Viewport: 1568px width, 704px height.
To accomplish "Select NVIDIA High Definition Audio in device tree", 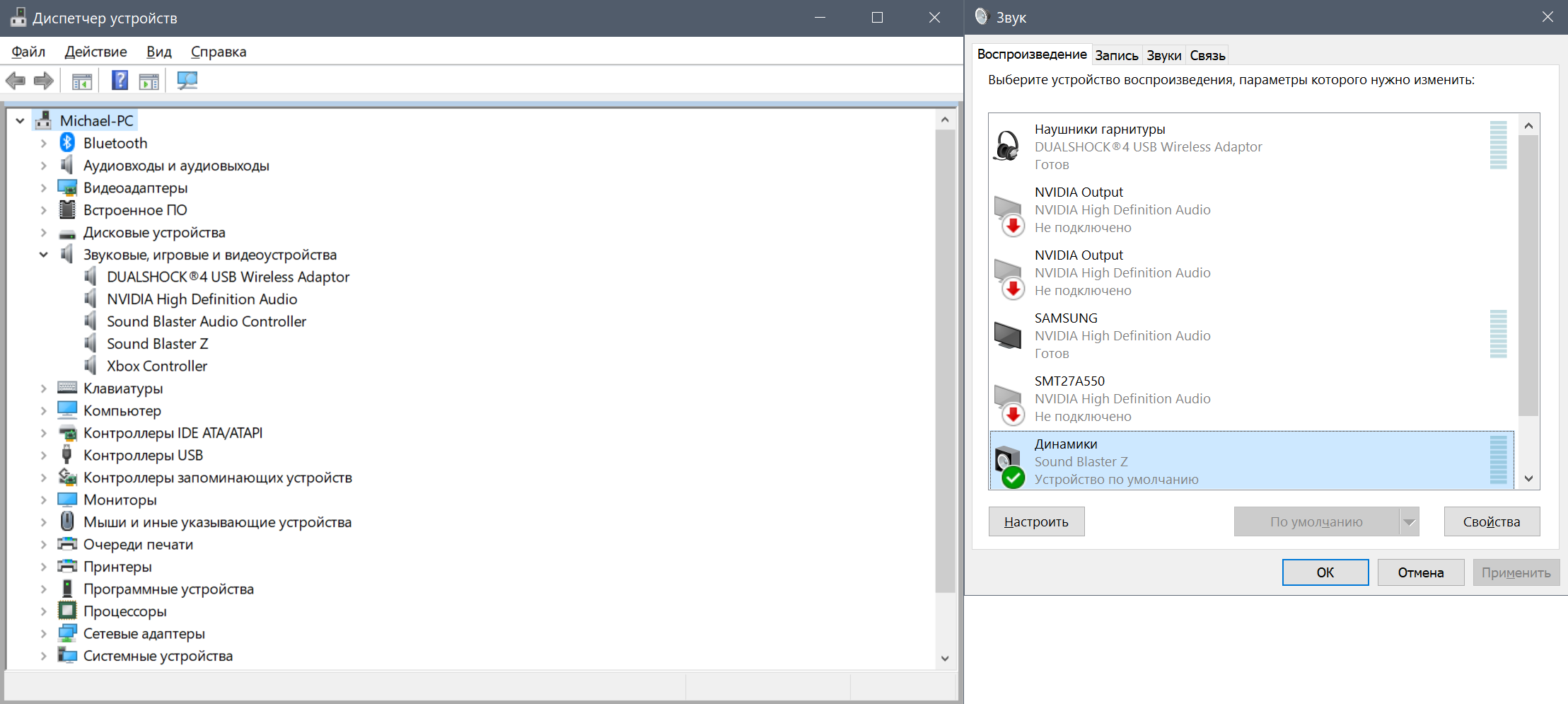I will 202,299.
